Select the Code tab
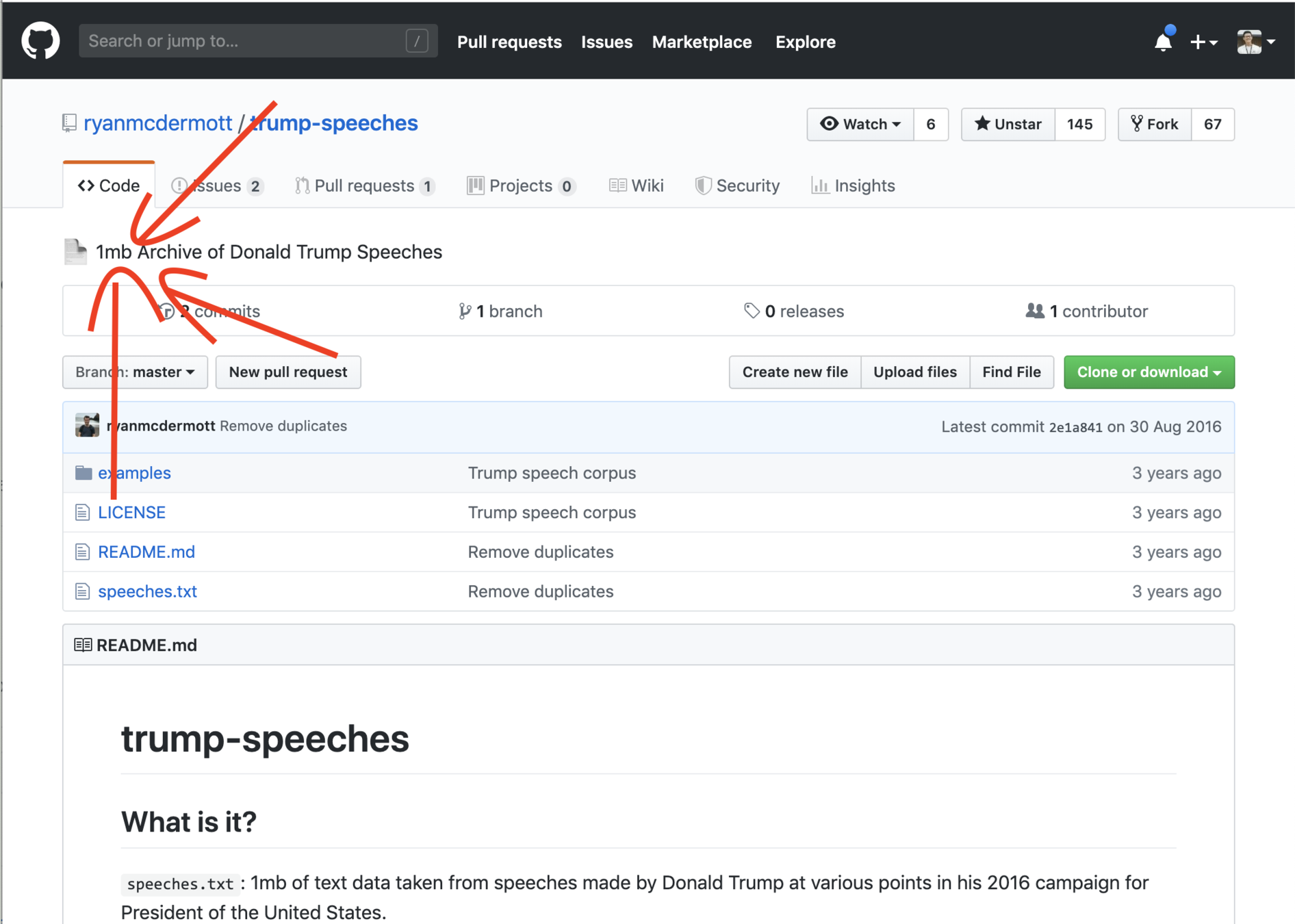 tap(109, 185)
